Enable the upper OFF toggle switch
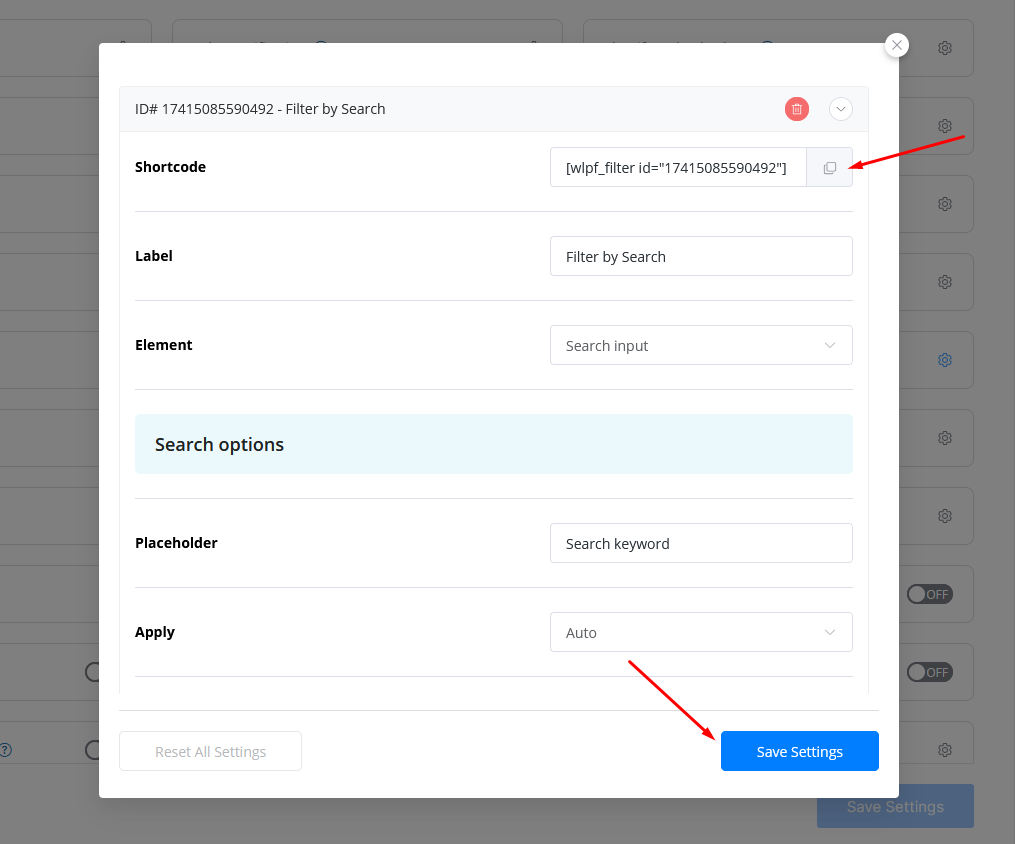Viewport: 1015px width, 844px height. coord(929,594)
